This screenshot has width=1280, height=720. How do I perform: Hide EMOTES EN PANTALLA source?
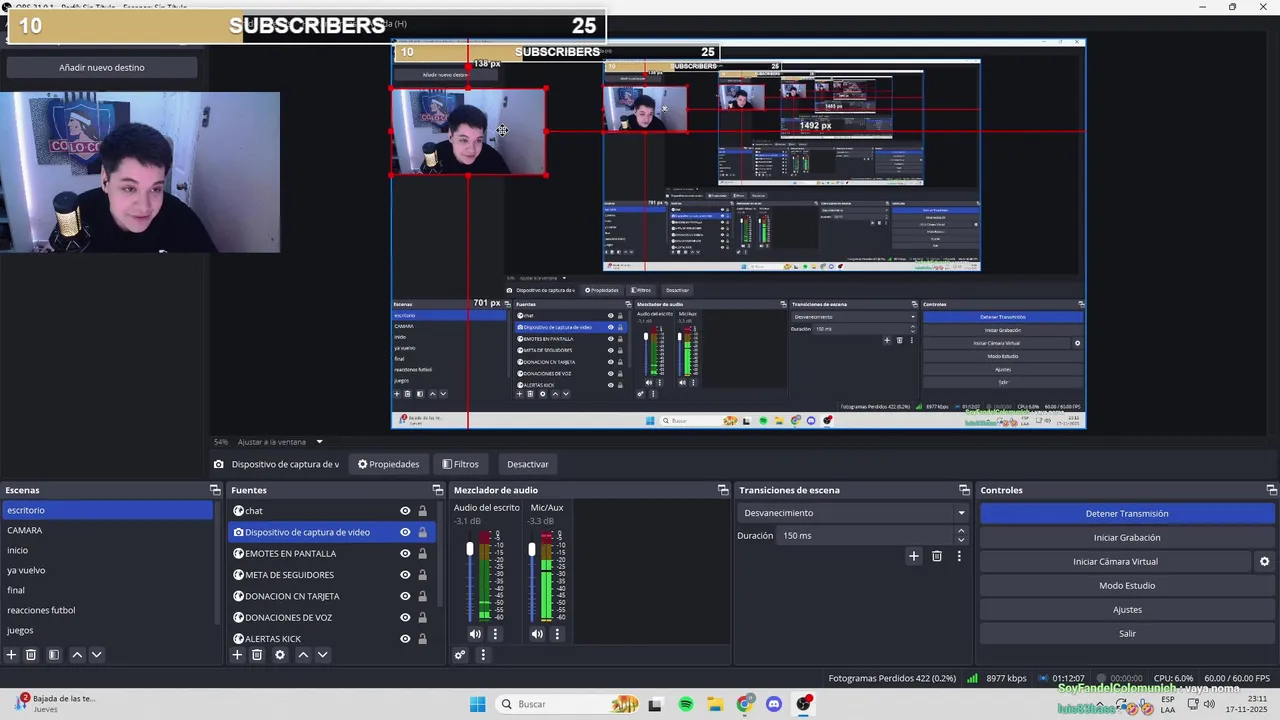click(405, 553)
